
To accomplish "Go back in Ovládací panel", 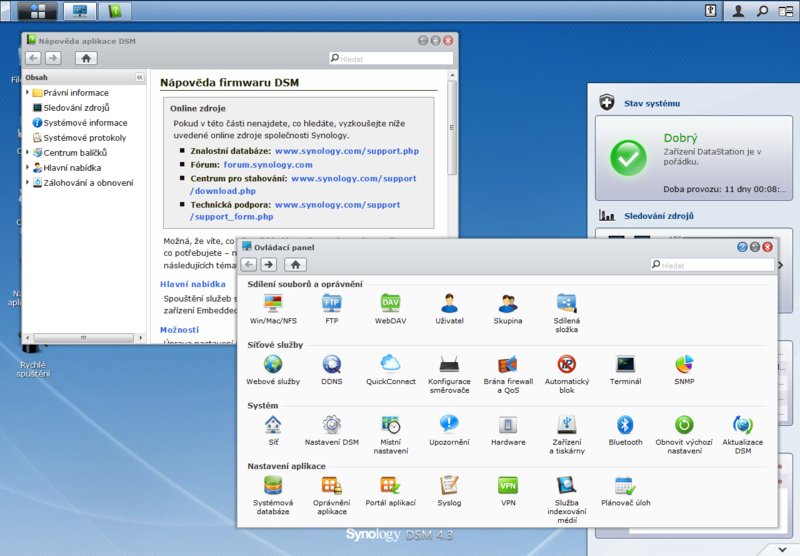I will pyautogui.click(x=248, y=264).
